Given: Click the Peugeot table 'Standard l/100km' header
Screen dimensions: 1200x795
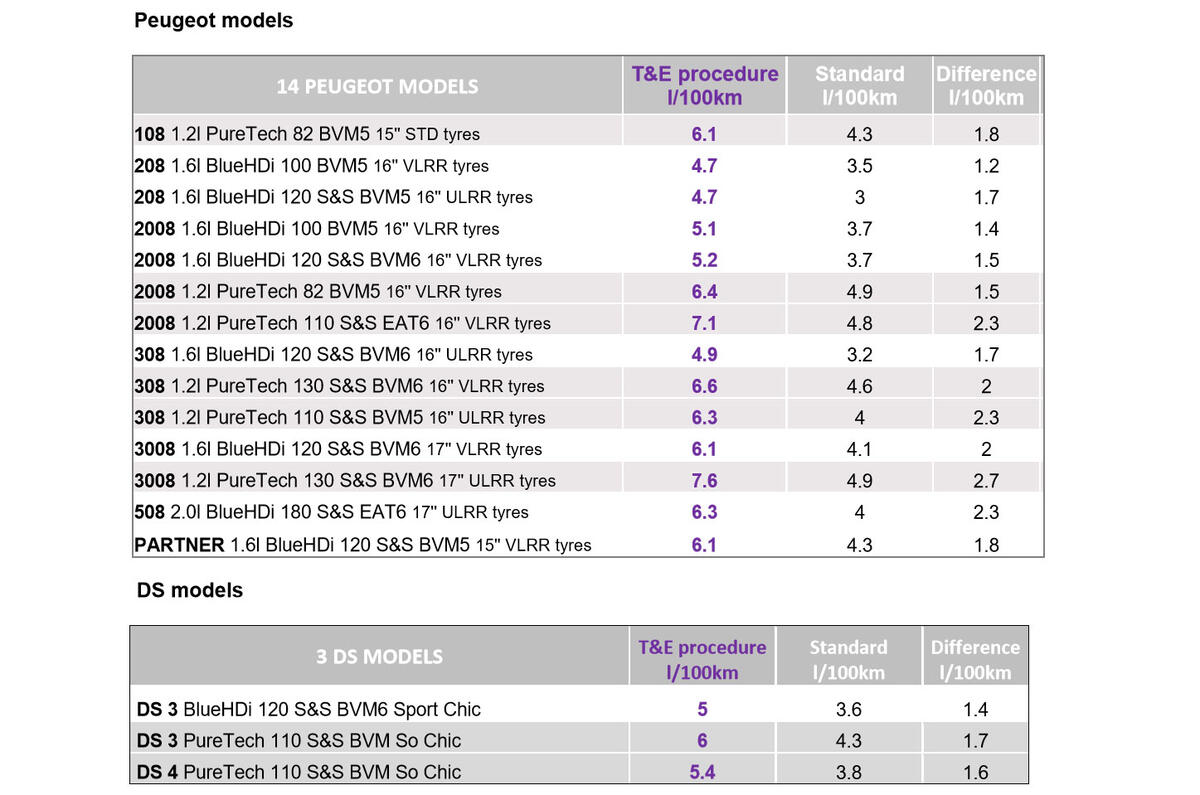Looking at the screenshot, I should (x=859, y=86).
